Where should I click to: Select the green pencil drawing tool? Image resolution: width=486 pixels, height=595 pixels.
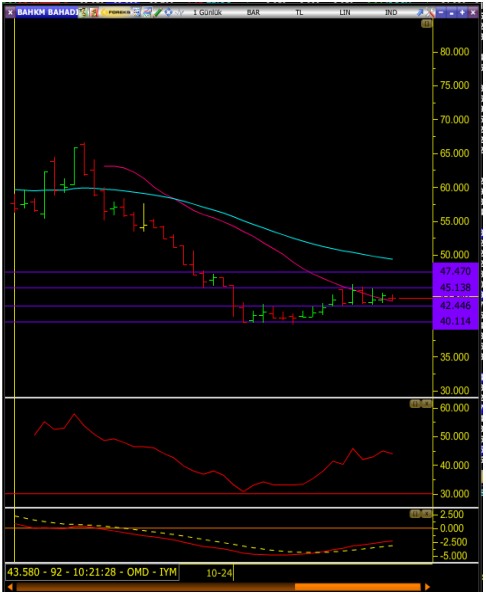coord(158,12)
